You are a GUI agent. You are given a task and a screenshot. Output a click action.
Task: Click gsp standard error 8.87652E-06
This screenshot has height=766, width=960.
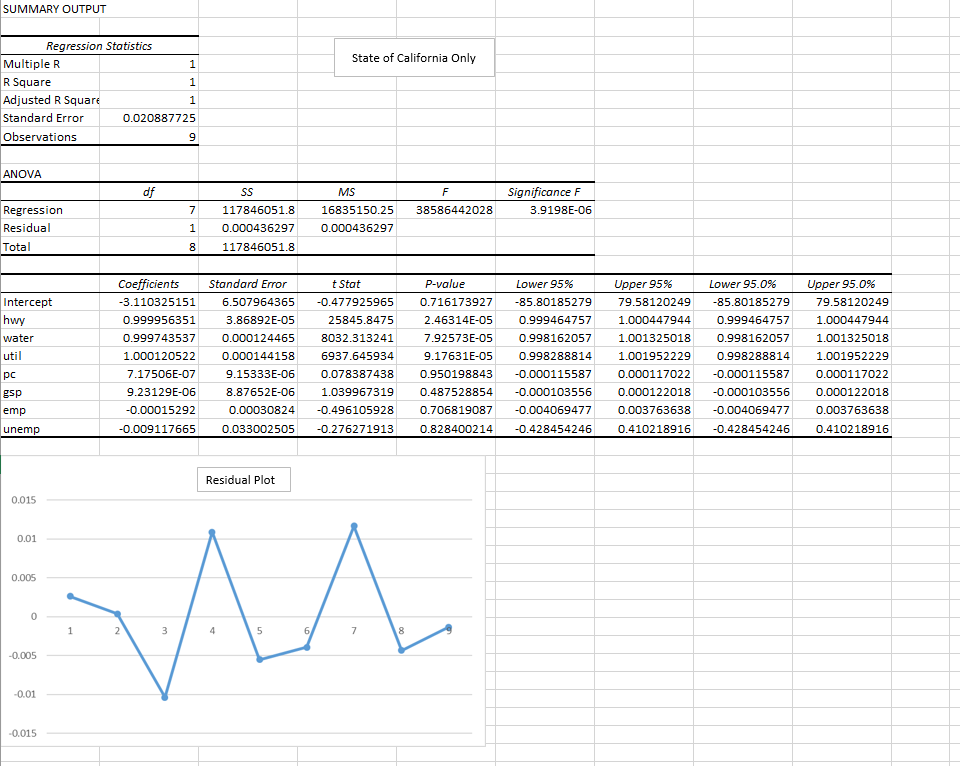tap(248, 392)
